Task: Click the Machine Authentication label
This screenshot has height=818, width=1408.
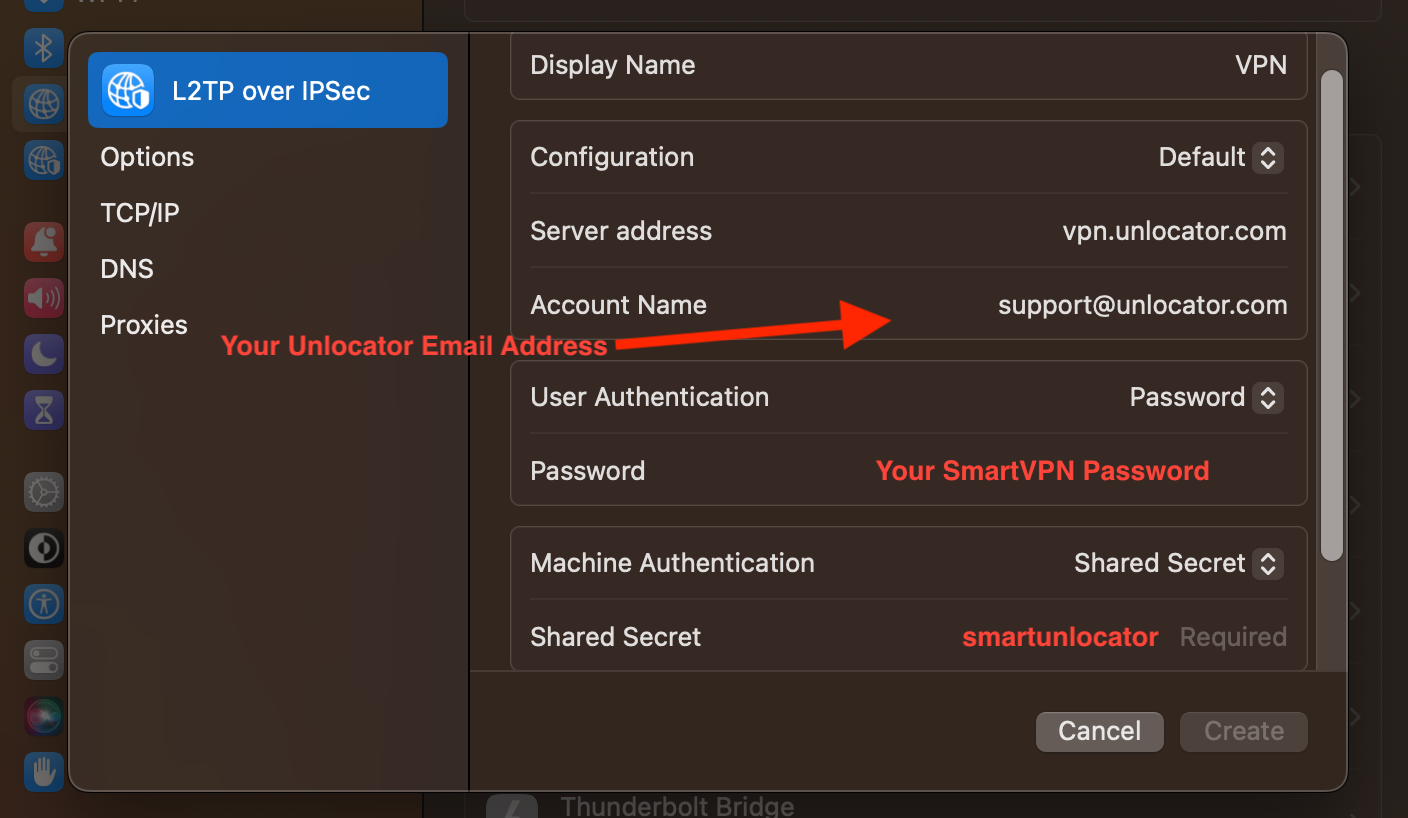Action: [673, 563]
